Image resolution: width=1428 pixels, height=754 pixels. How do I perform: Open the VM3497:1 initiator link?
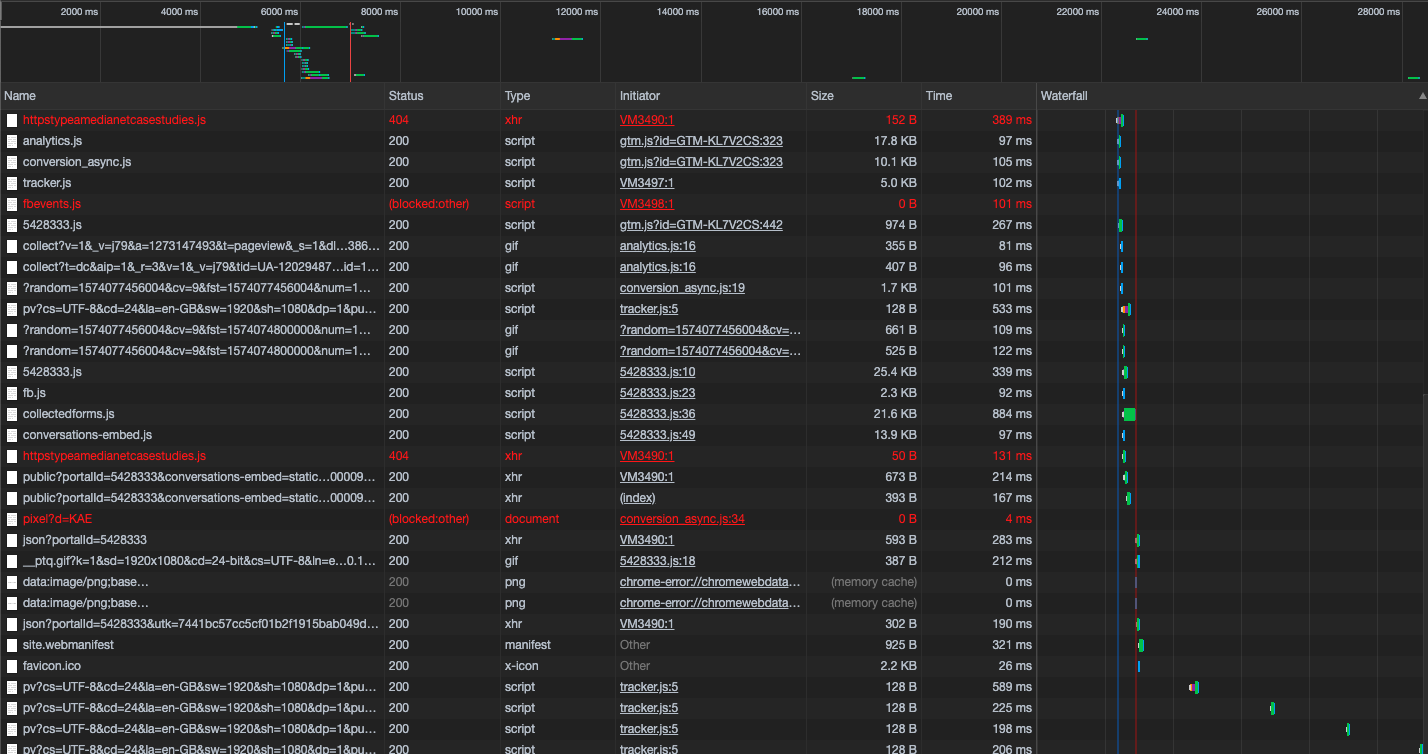click(647, 183)
